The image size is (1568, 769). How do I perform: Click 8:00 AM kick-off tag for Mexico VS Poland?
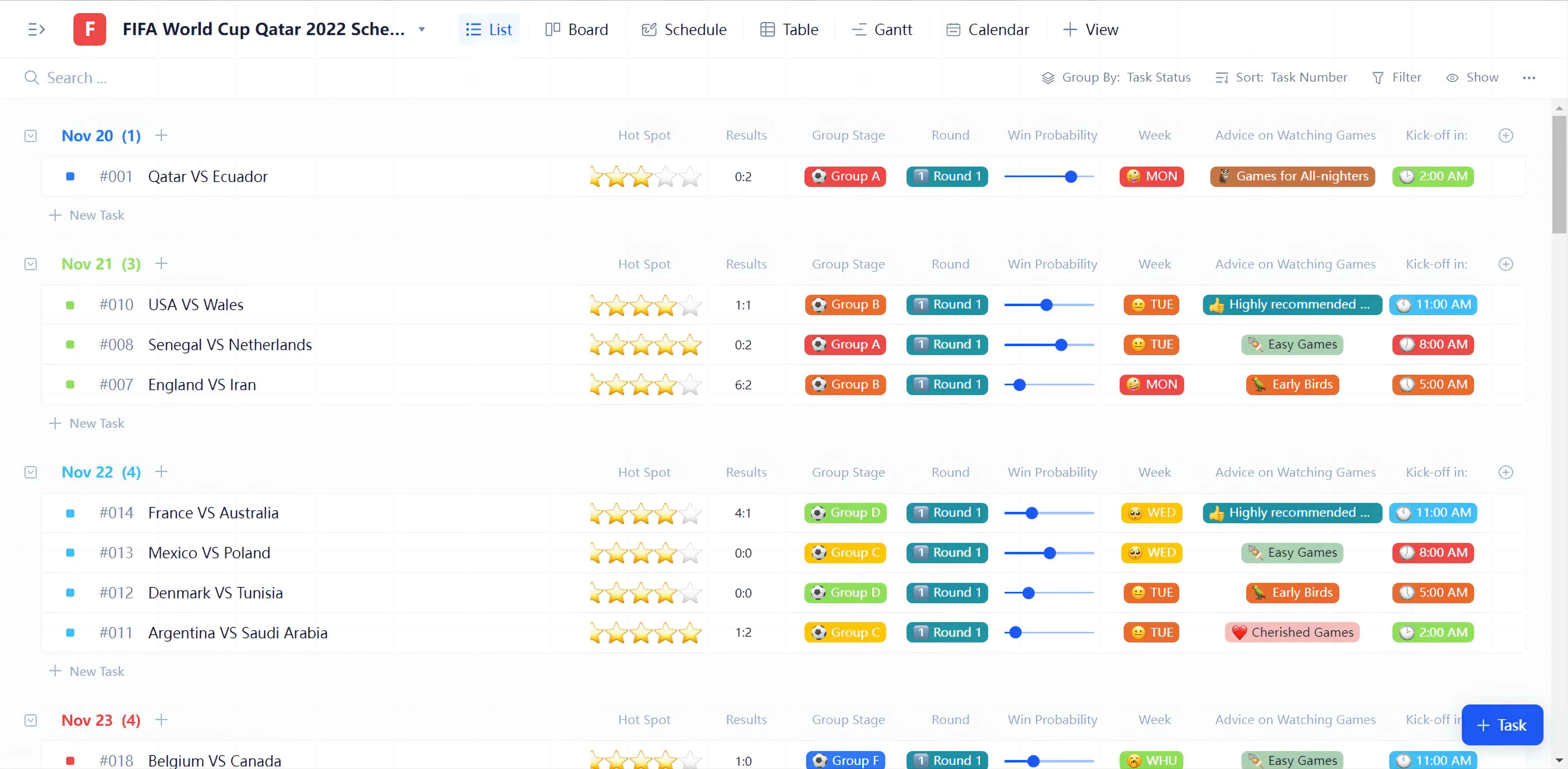coord(1433,552)
